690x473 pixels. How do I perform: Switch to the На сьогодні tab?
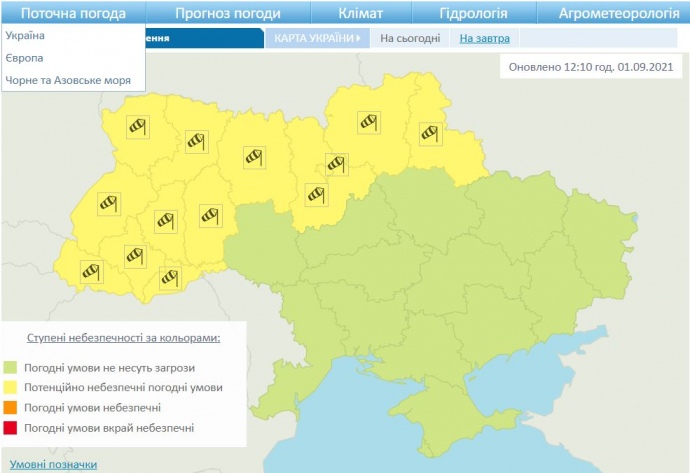tap(410, 38)
